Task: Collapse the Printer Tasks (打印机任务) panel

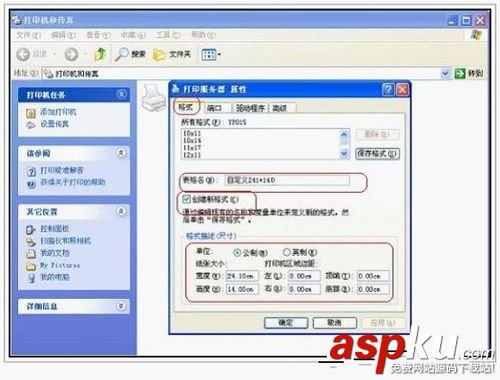Action: [x=122, y=95]
